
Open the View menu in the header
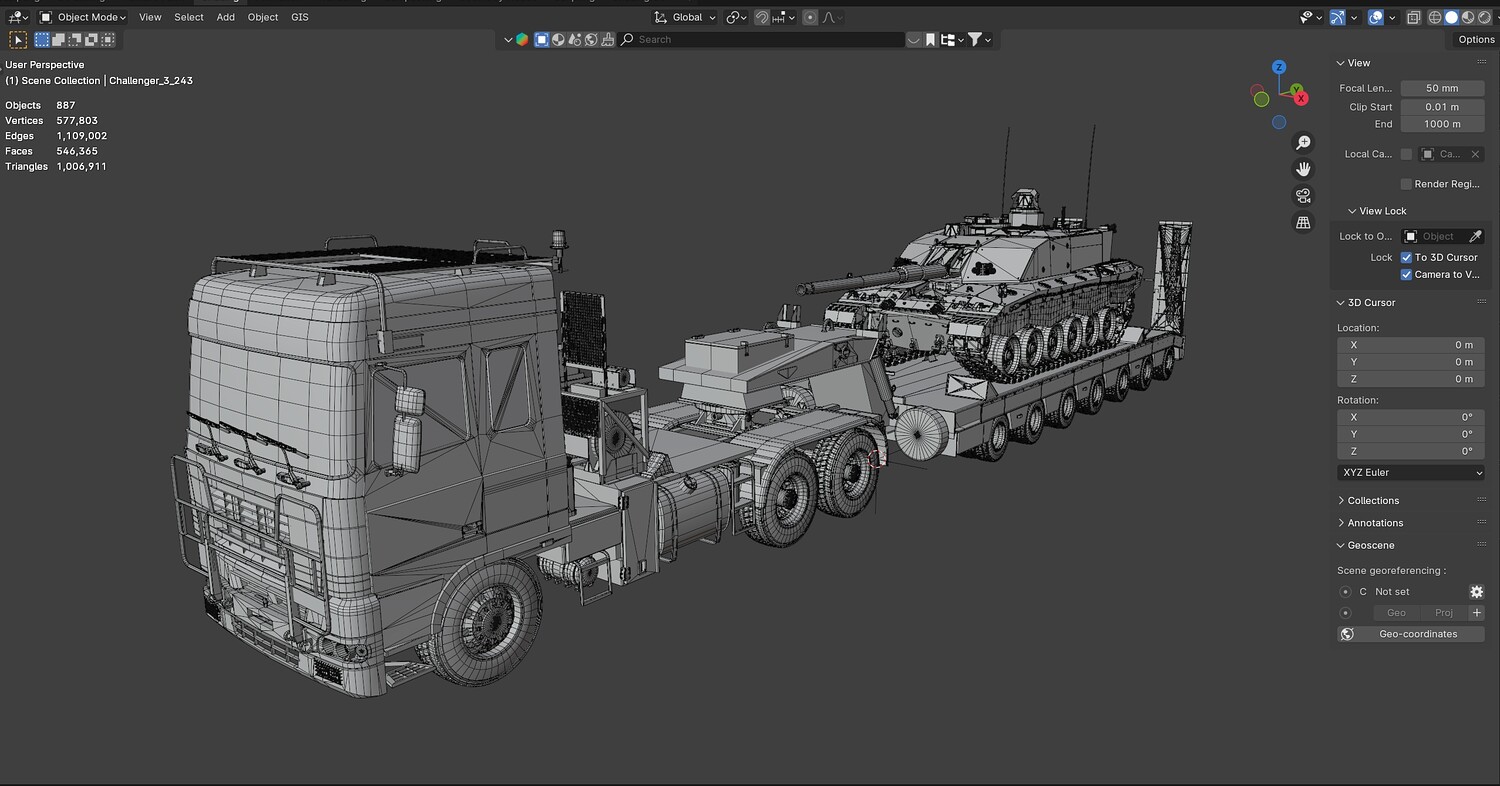150,17
